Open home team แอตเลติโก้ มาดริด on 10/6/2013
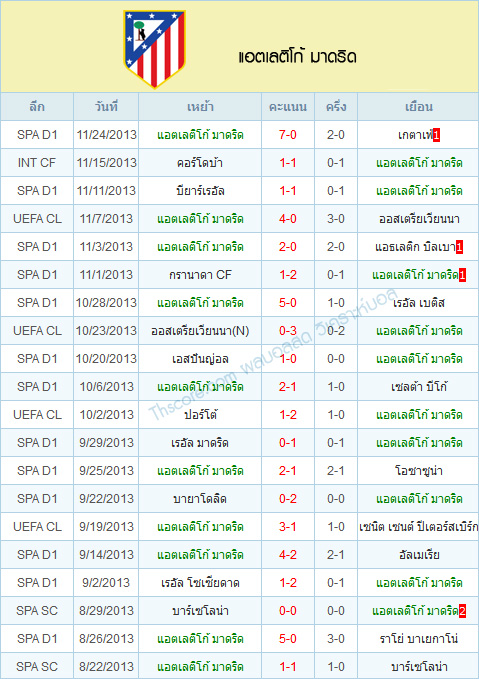Image resolution: width=479 pixels, height=679 pixels. click(200, 387)
